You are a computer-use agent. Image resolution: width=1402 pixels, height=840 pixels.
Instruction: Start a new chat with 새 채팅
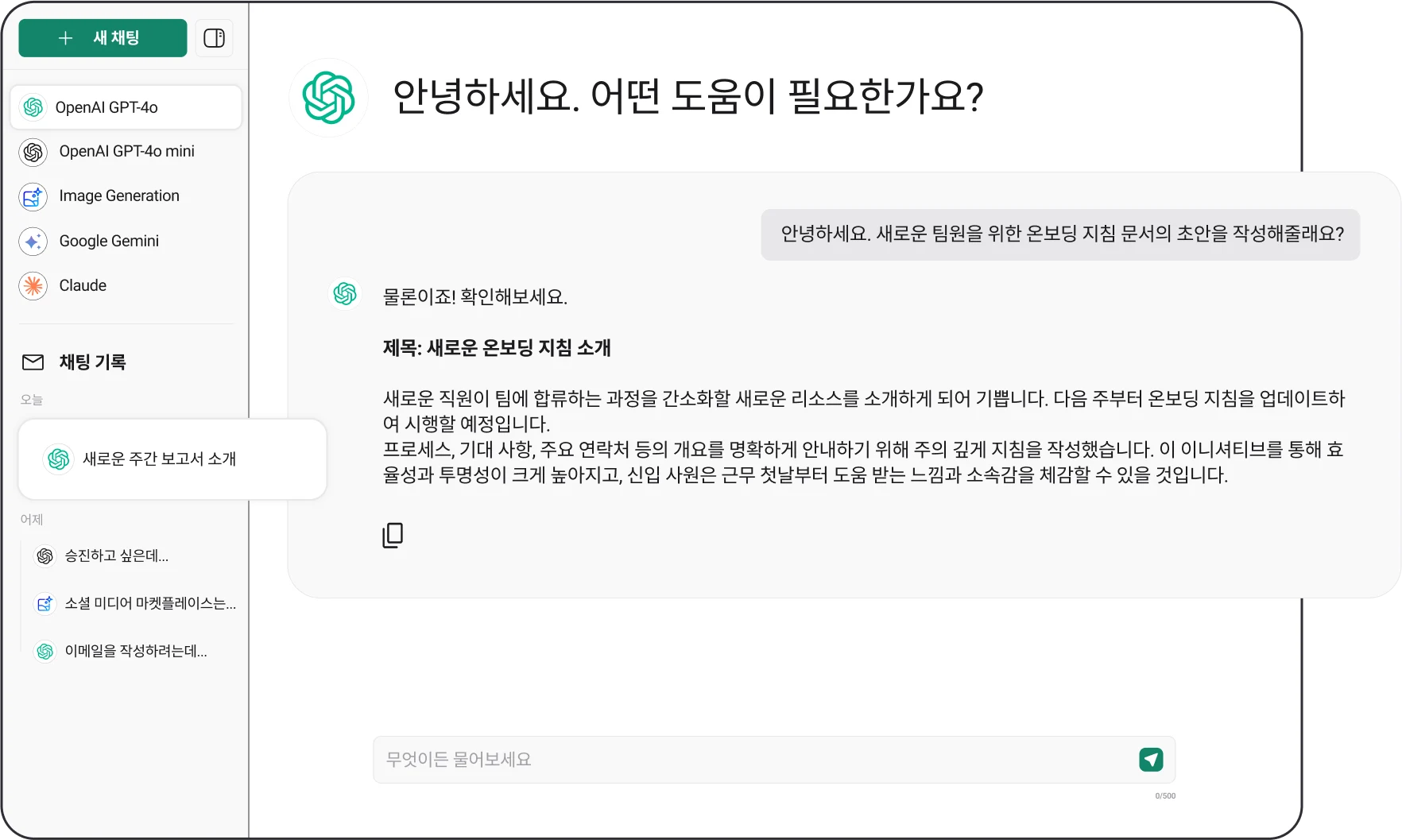pos(103,38)
